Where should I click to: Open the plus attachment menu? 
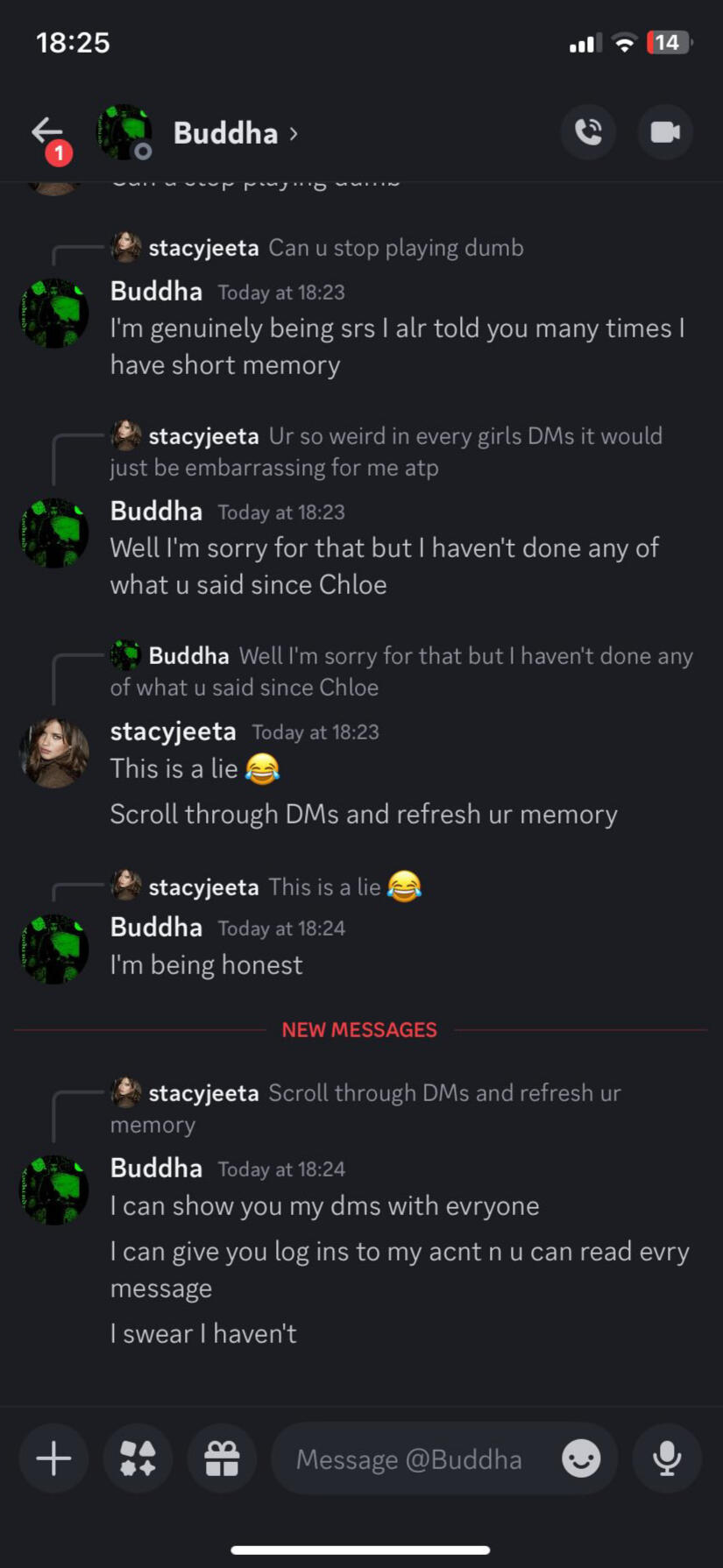(x=53, y=1459)
